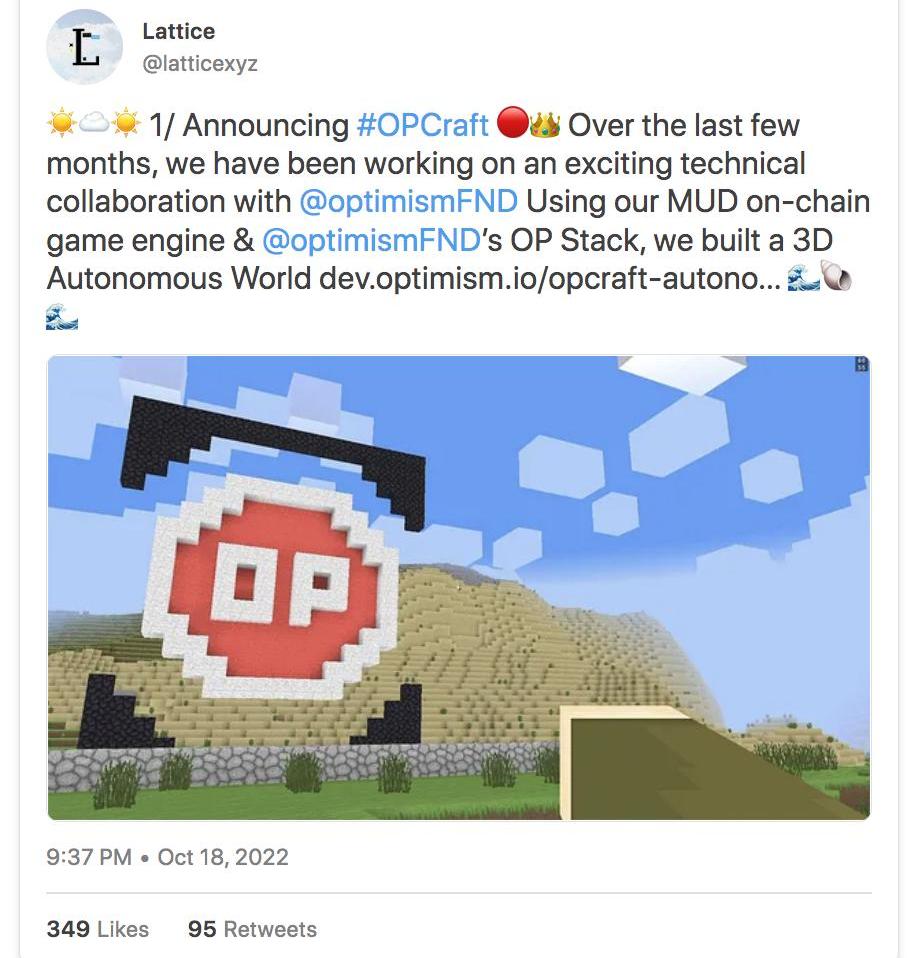Open the Oct 18, 2022 date
This screenshot has height=958, width=918.
[x=223, y=857]
